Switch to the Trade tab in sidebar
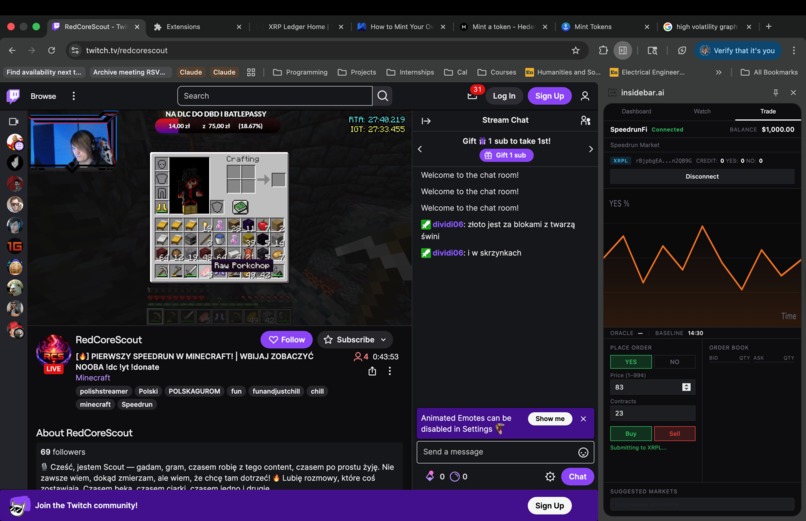The width and height of the screenshot is (806, 521). (x=768, y=111)
